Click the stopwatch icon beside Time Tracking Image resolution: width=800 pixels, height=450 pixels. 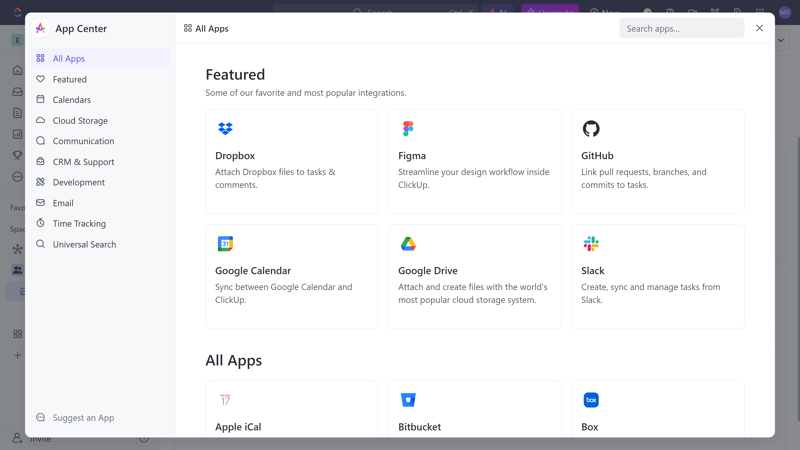40,223
